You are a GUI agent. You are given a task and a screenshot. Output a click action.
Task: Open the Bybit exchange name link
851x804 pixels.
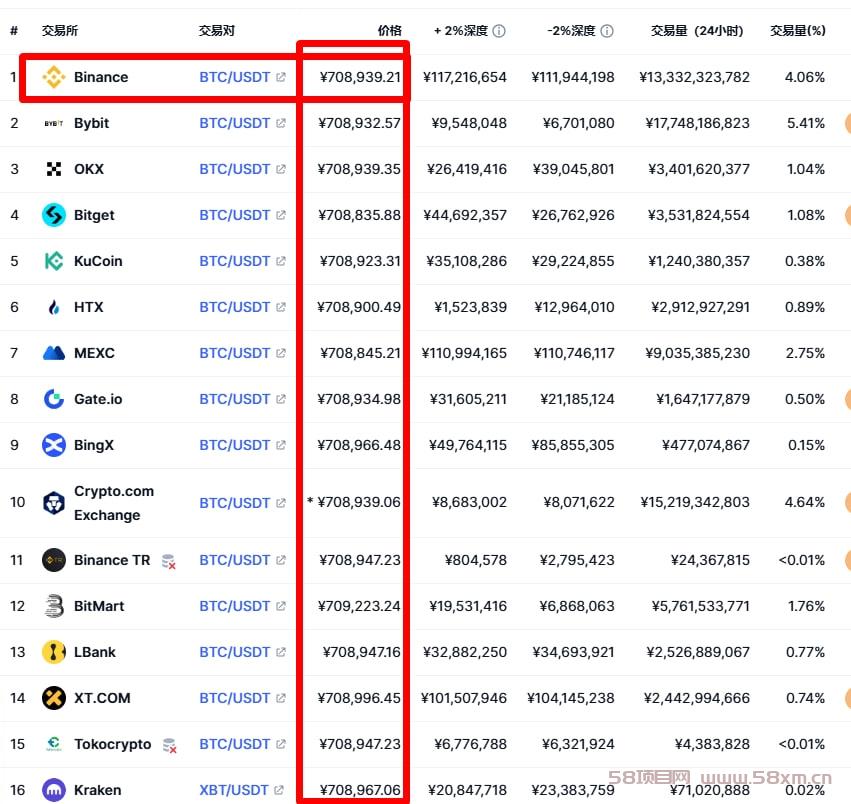92,123
